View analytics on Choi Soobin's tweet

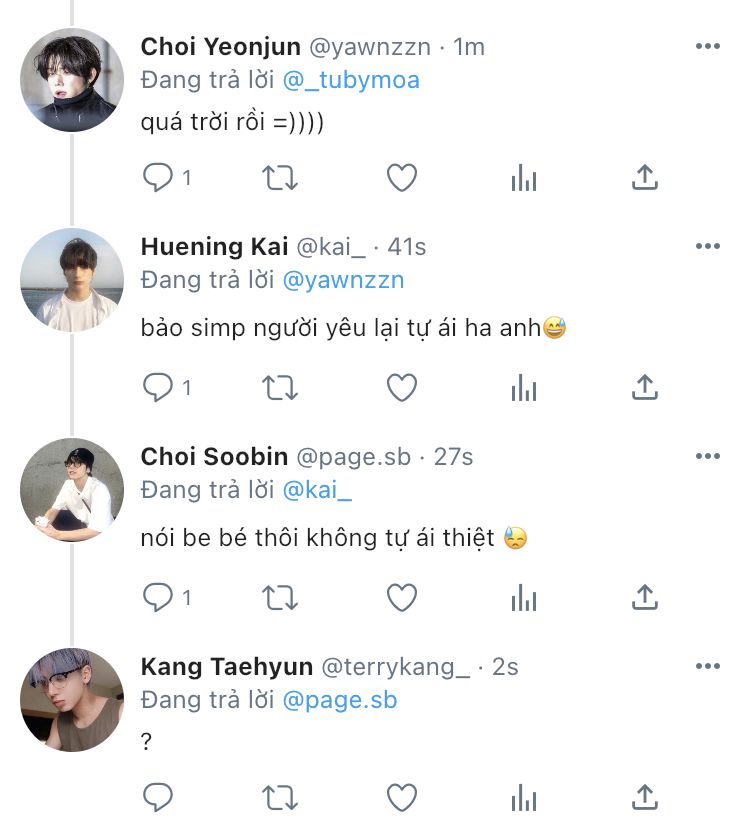(523, 598)
